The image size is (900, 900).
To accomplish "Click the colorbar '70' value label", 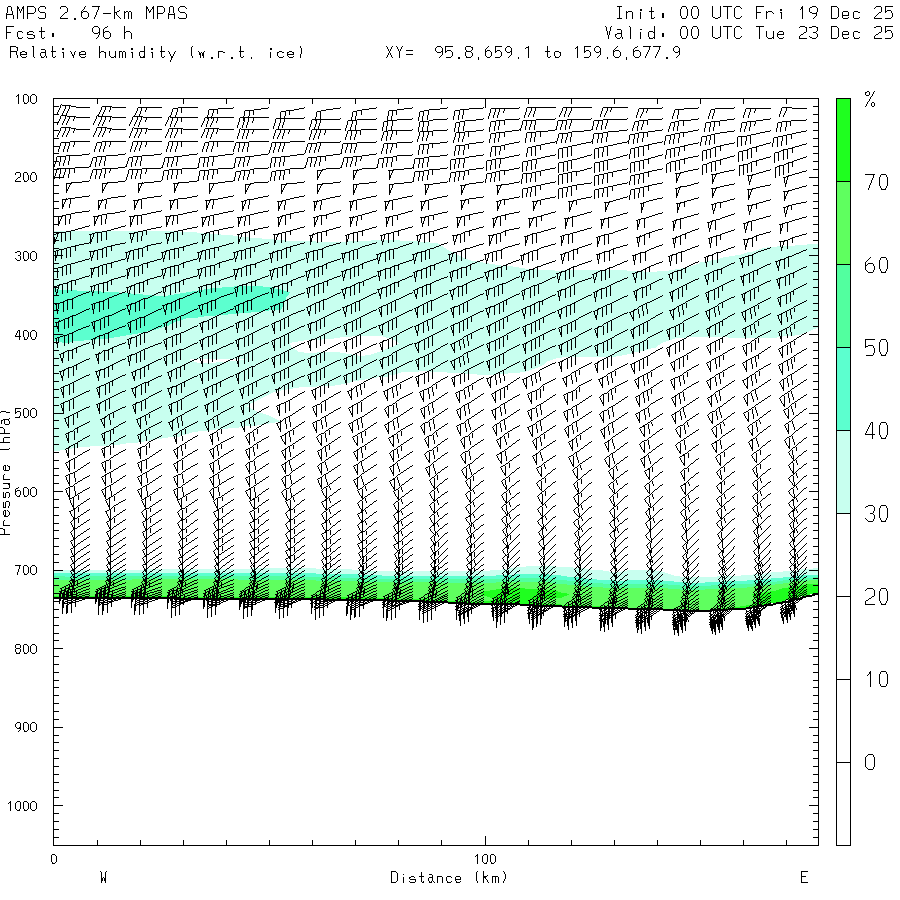I will [876, 183].
